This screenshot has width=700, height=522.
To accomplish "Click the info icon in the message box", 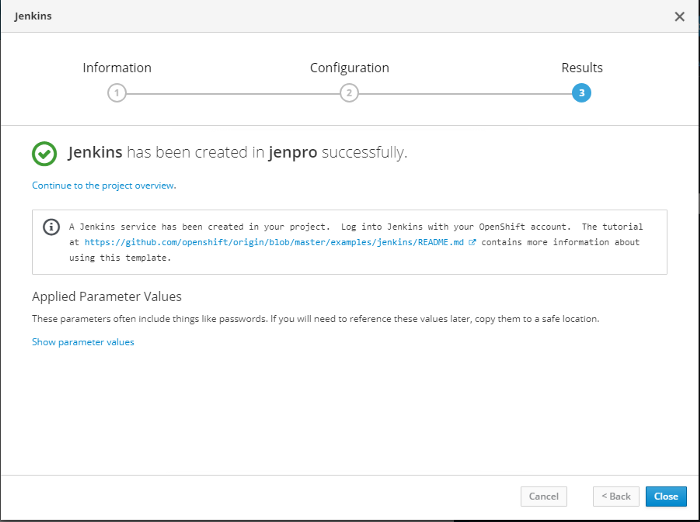I will [51, 227].
